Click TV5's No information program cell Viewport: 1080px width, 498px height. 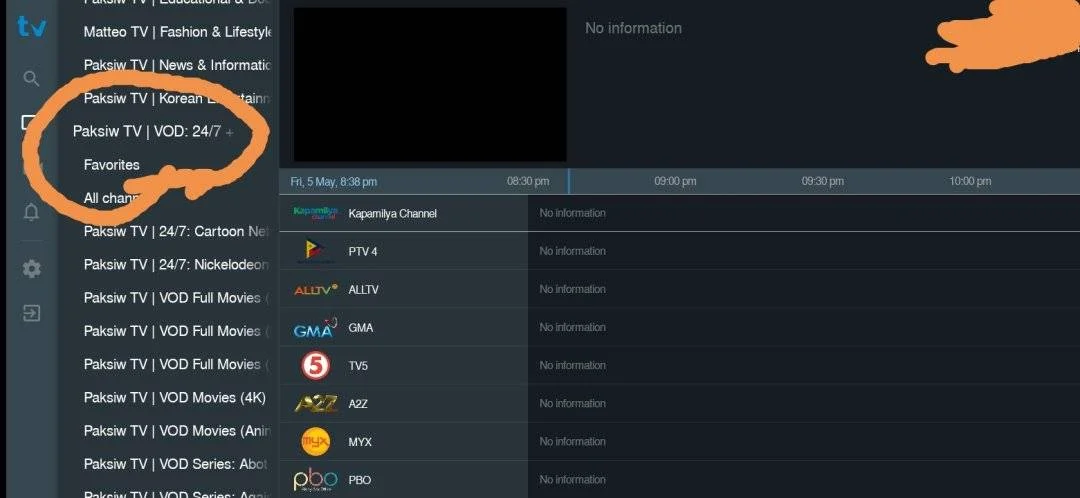click(804, 365)
